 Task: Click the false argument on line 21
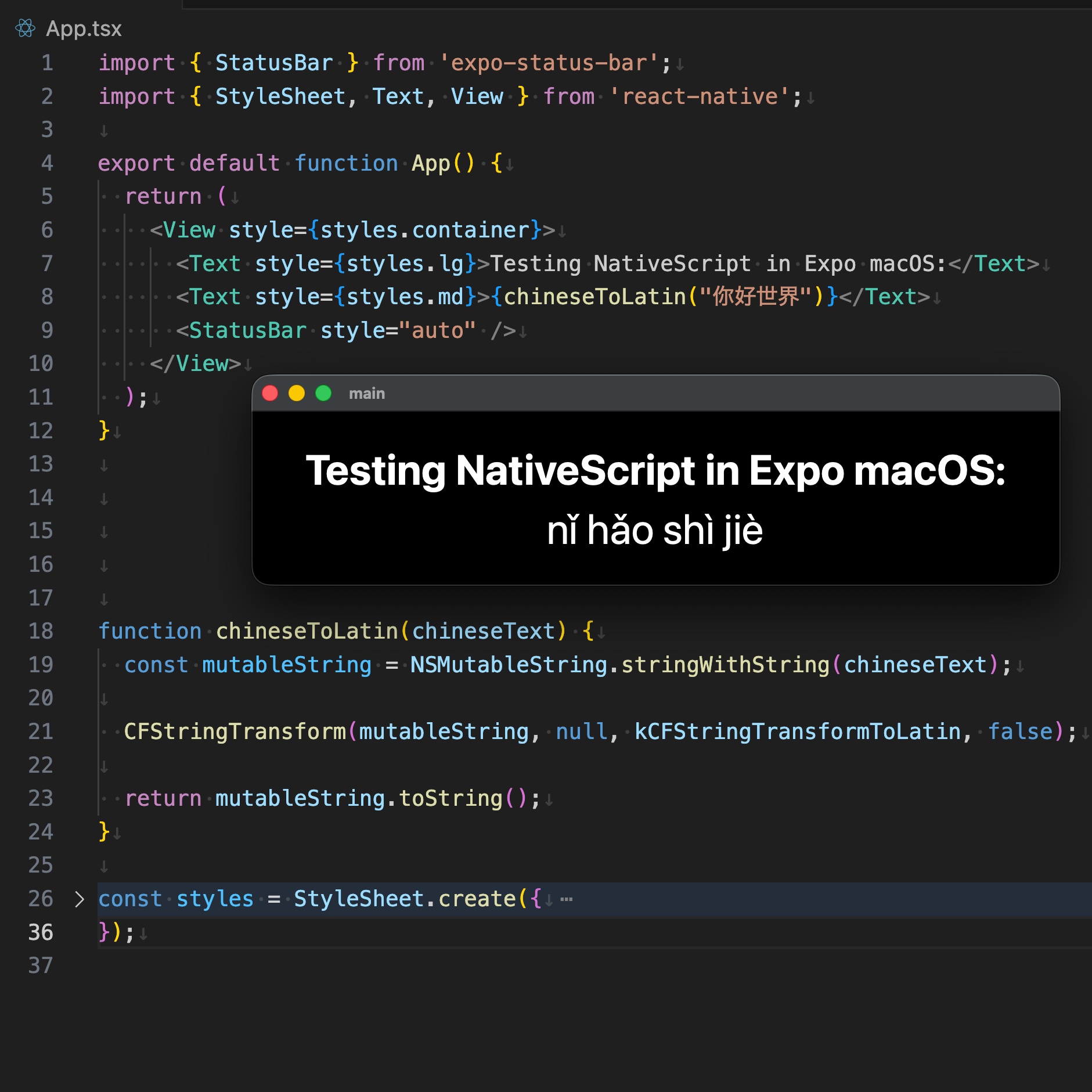[x=1021, y=731]
